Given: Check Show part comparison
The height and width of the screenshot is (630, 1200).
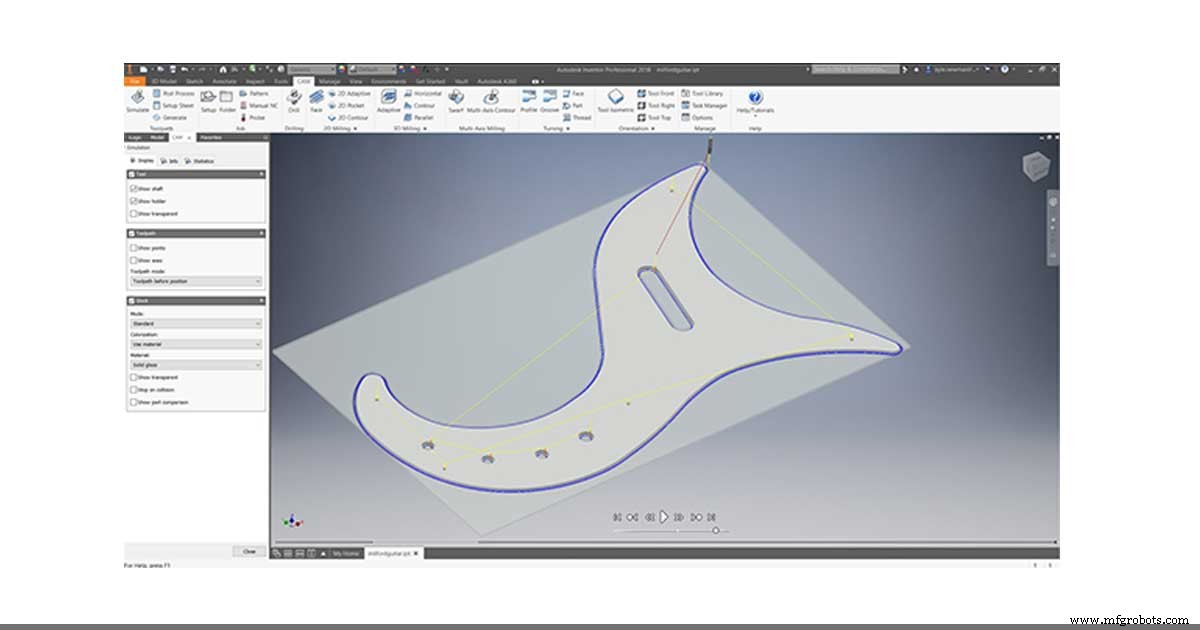Looking at the screenshot, I should coord(134,403).
